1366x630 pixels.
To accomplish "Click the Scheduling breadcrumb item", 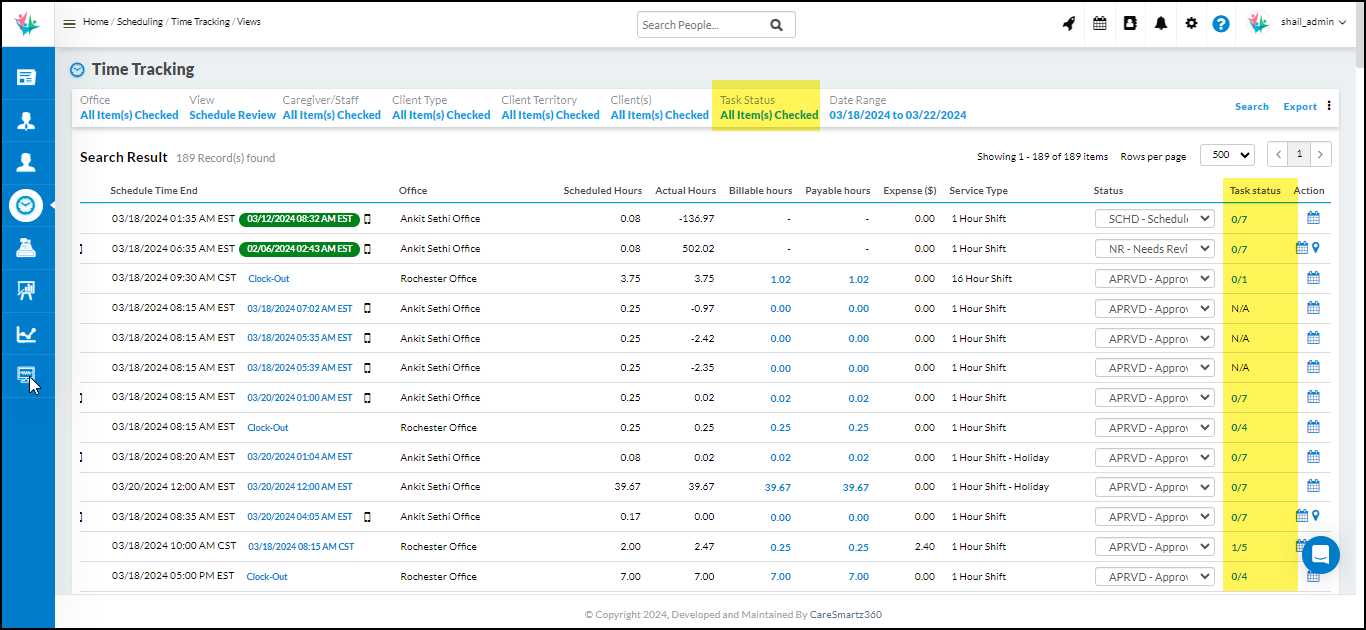I will (x=140, y=22).
